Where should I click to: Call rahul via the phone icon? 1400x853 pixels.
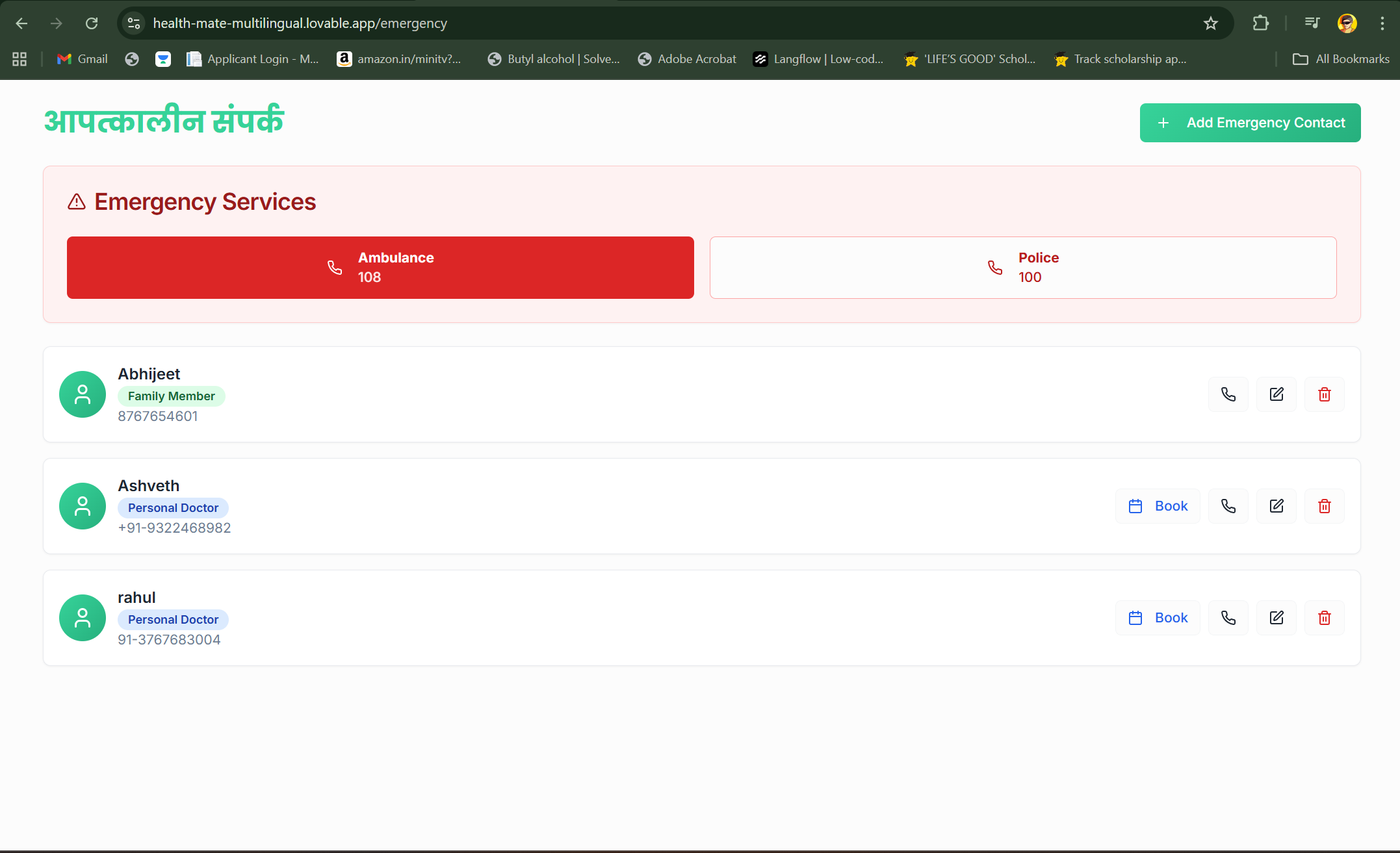pos(1228,618)
